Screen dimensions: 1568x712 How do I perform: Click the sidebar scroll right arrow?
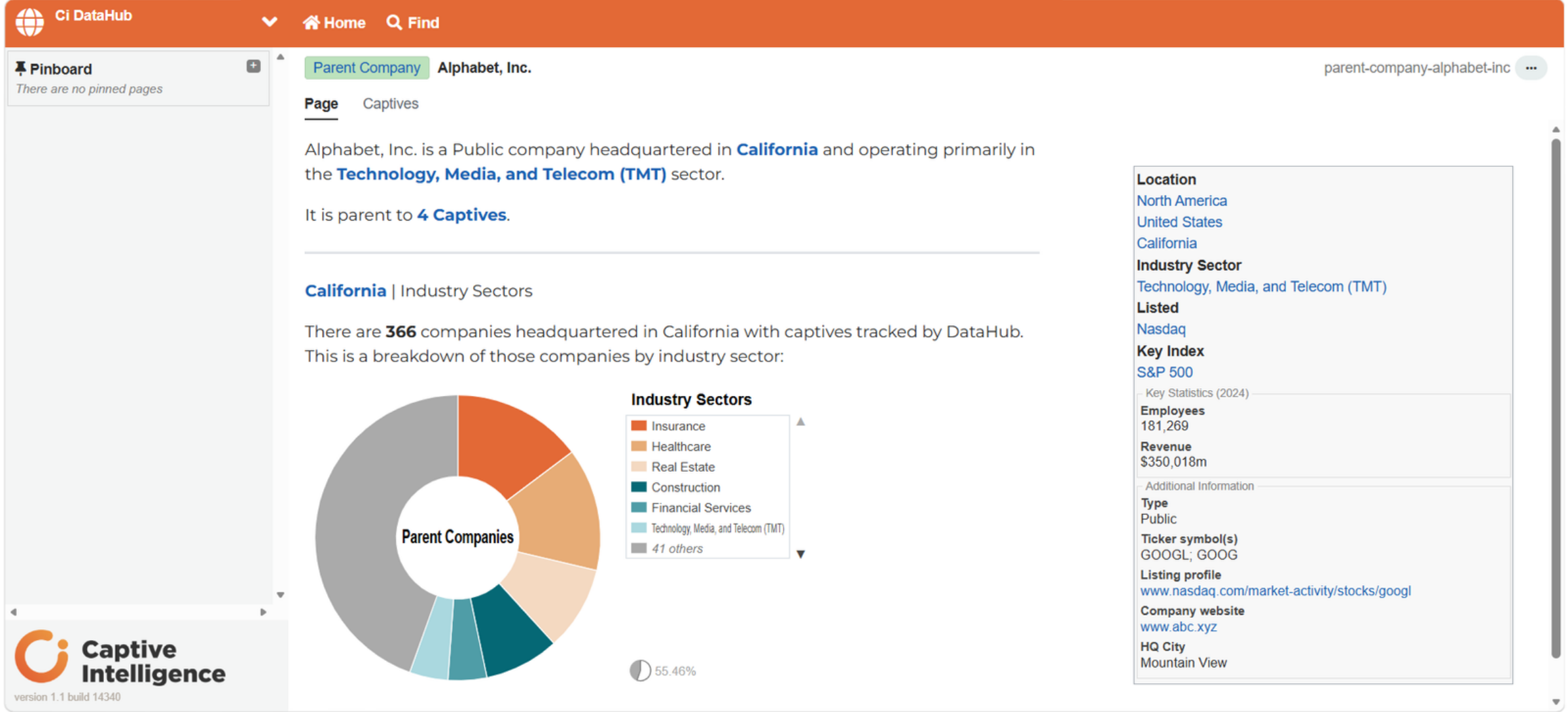[x=263, y=612]
